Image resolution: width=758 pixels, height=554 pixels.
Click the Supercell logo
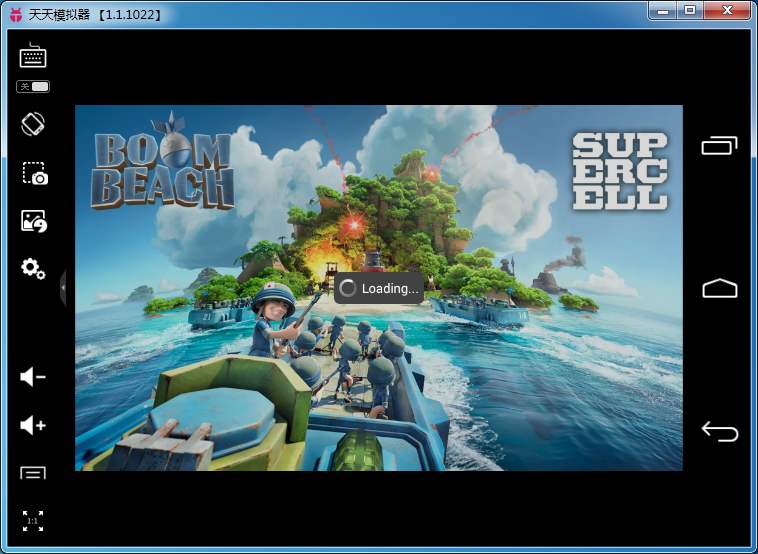pyautogui.click(x=619, y=170)
